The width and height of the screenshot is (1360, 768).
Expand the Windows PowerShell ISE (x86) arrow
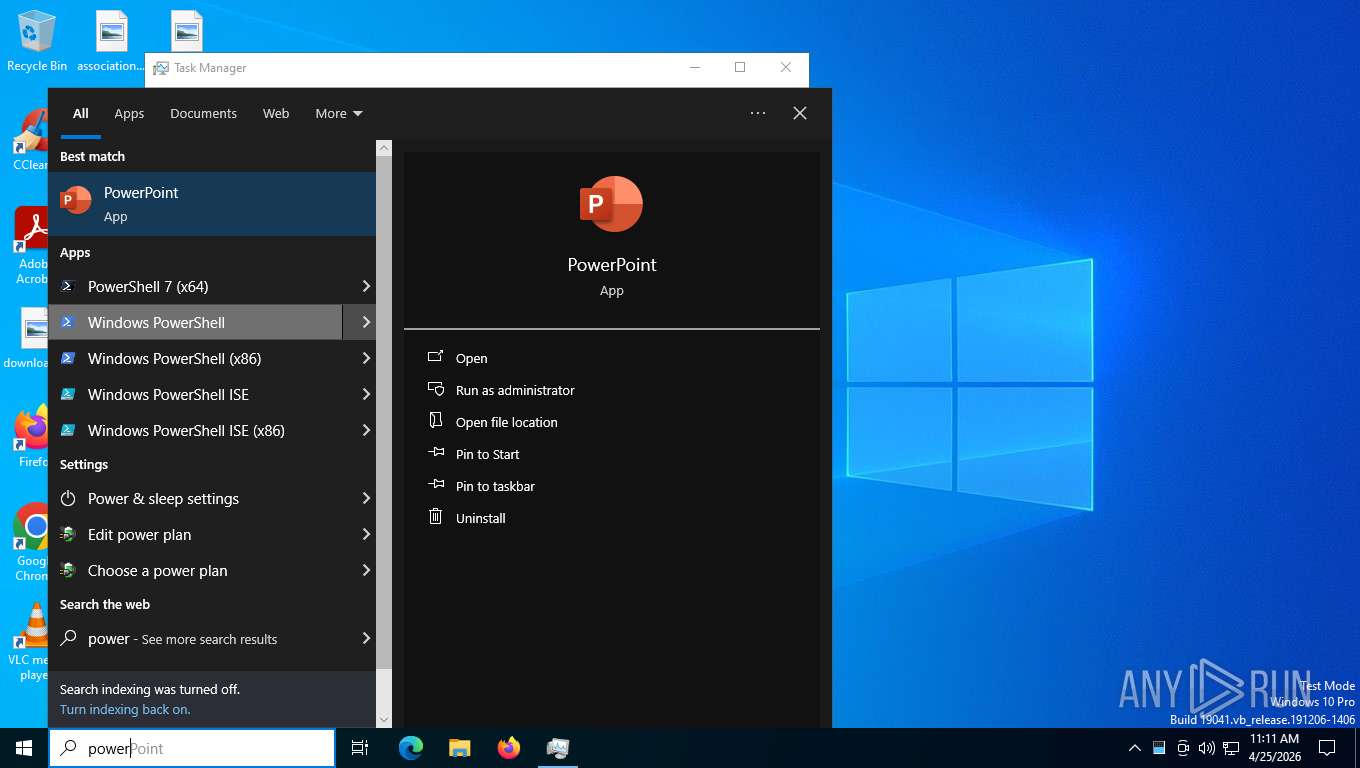[366, 430]
